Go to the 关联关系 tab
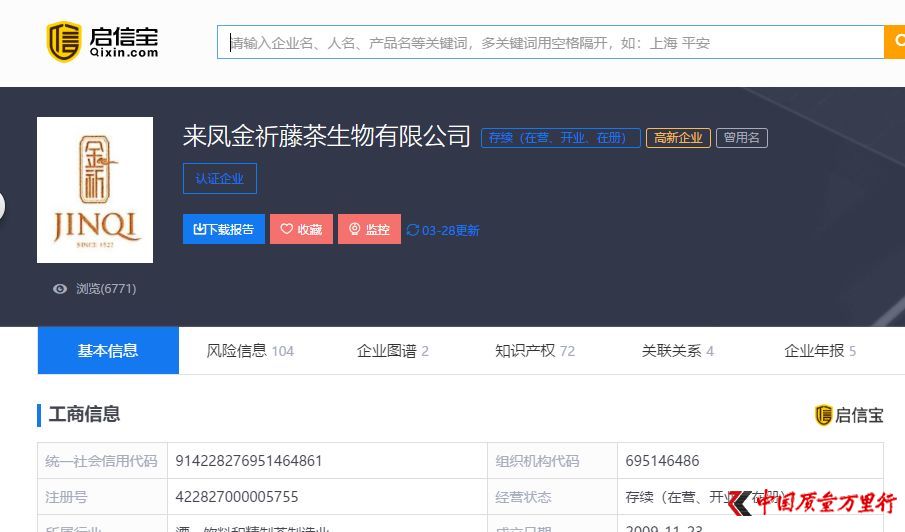The height and width of the screenshot is (532, 905). [x=677, y=351]
